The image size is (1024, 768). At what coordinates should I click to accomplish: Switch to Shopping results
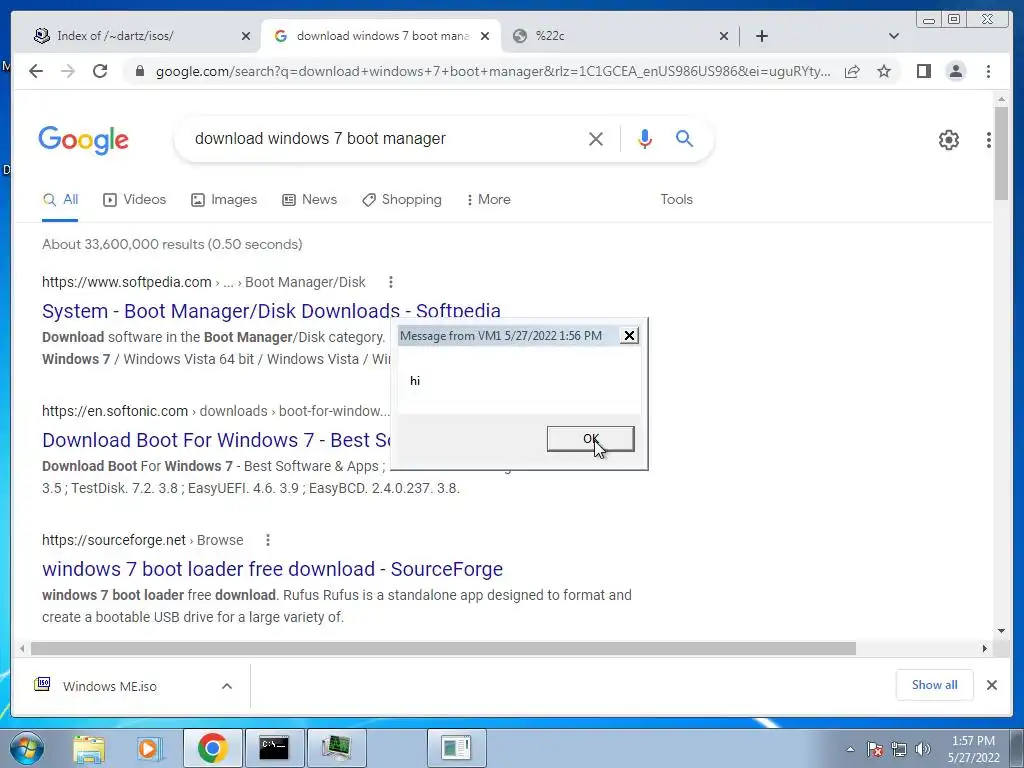point(402,199)
